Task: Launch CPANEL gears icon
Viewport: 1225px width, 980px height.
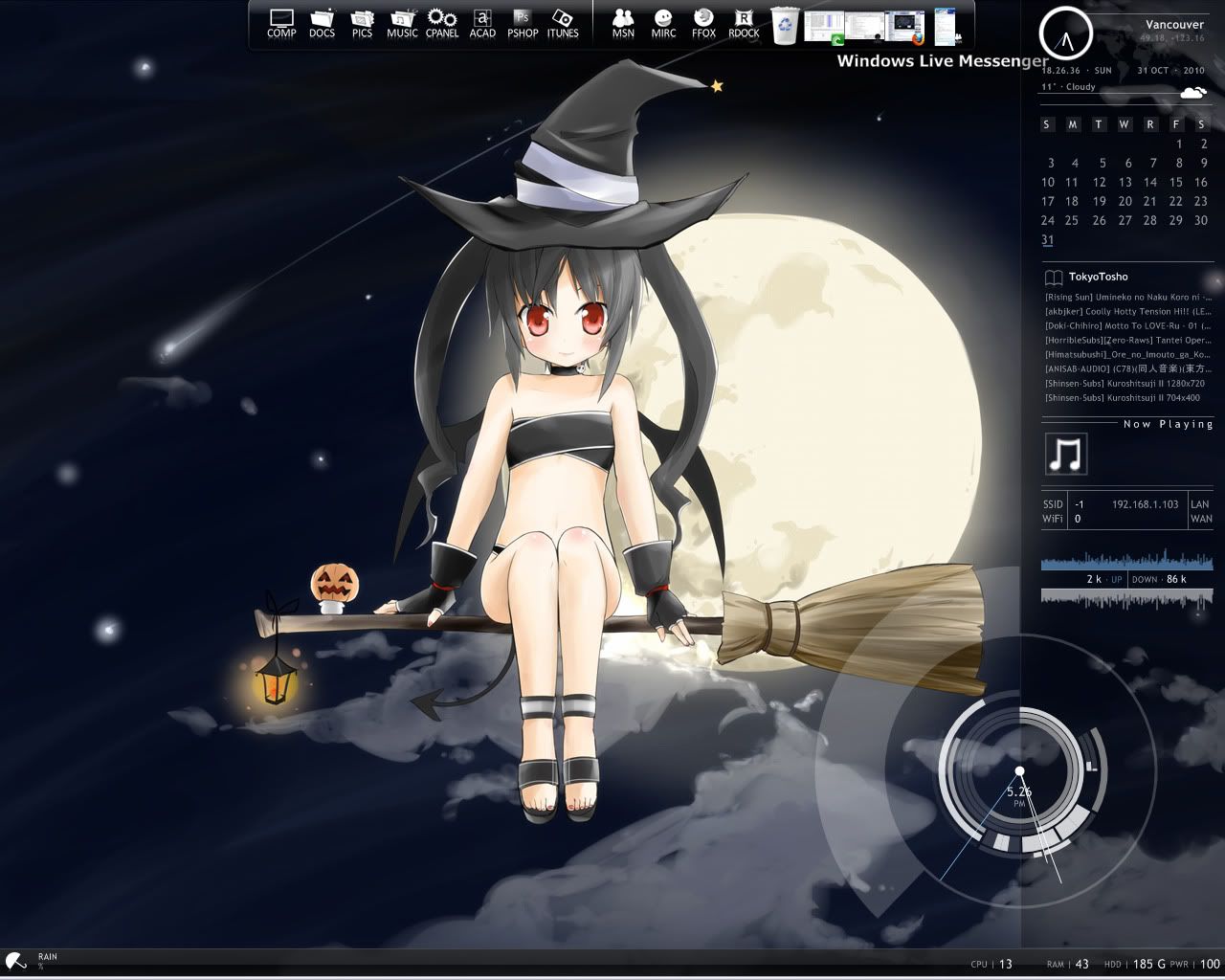Action: point(442,23)
